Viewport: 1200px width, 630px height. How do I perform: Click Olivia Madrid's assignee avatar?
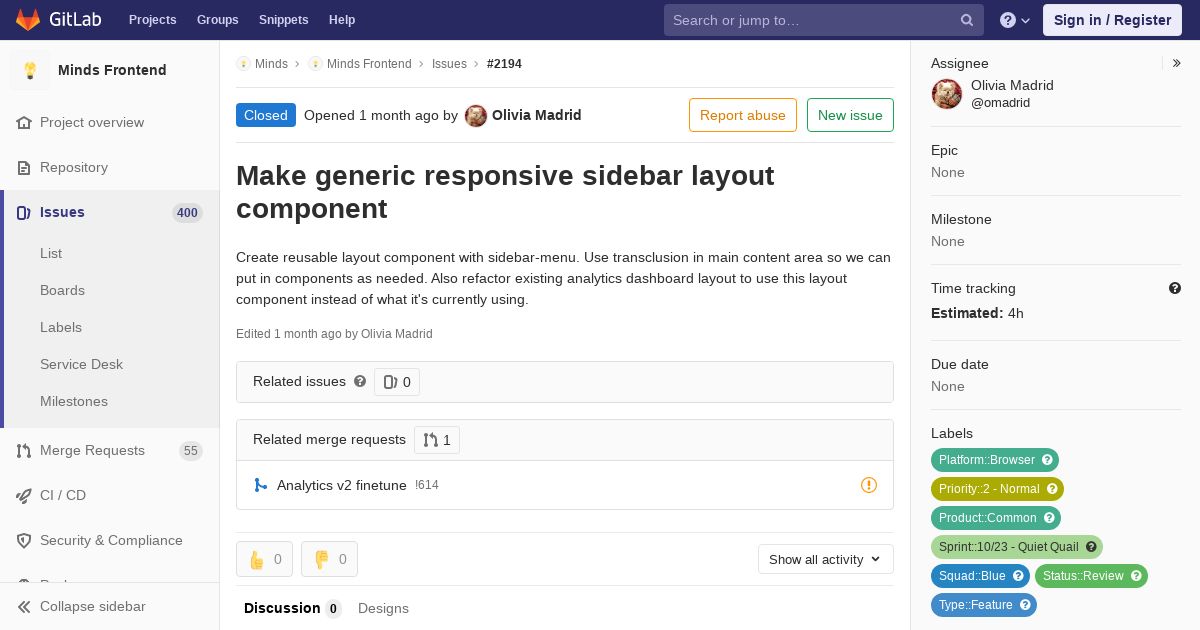[x=947, y=94]
